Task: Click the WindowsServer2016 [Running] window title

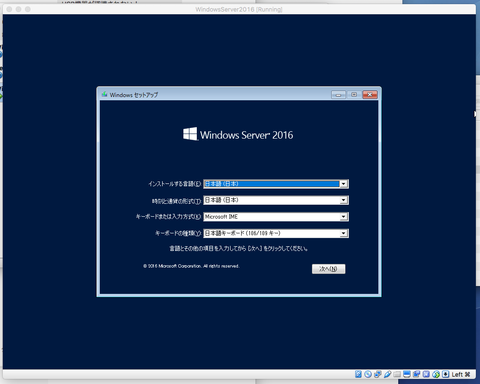Action: point(239,9)
